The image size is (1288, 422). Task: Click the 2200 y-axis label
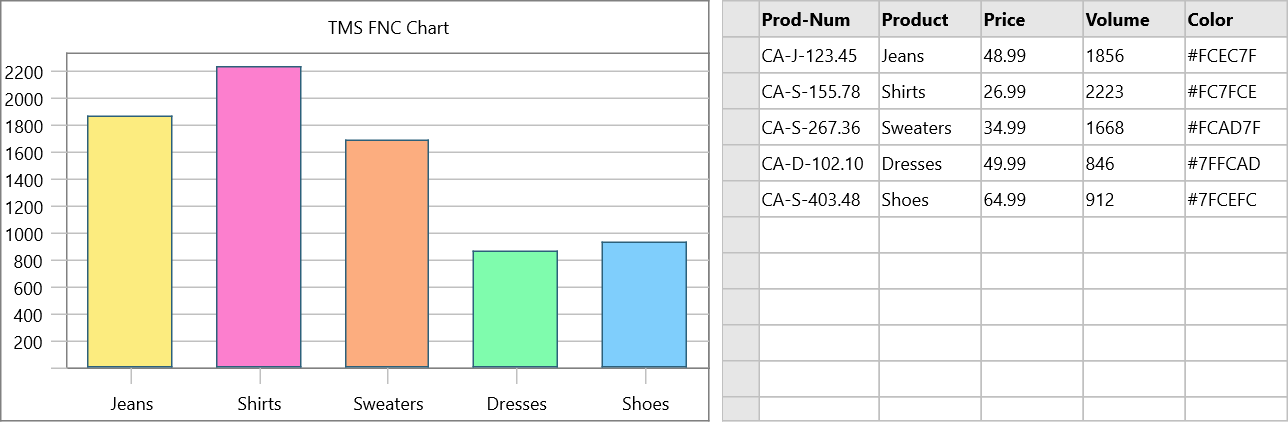click(23, 72)
